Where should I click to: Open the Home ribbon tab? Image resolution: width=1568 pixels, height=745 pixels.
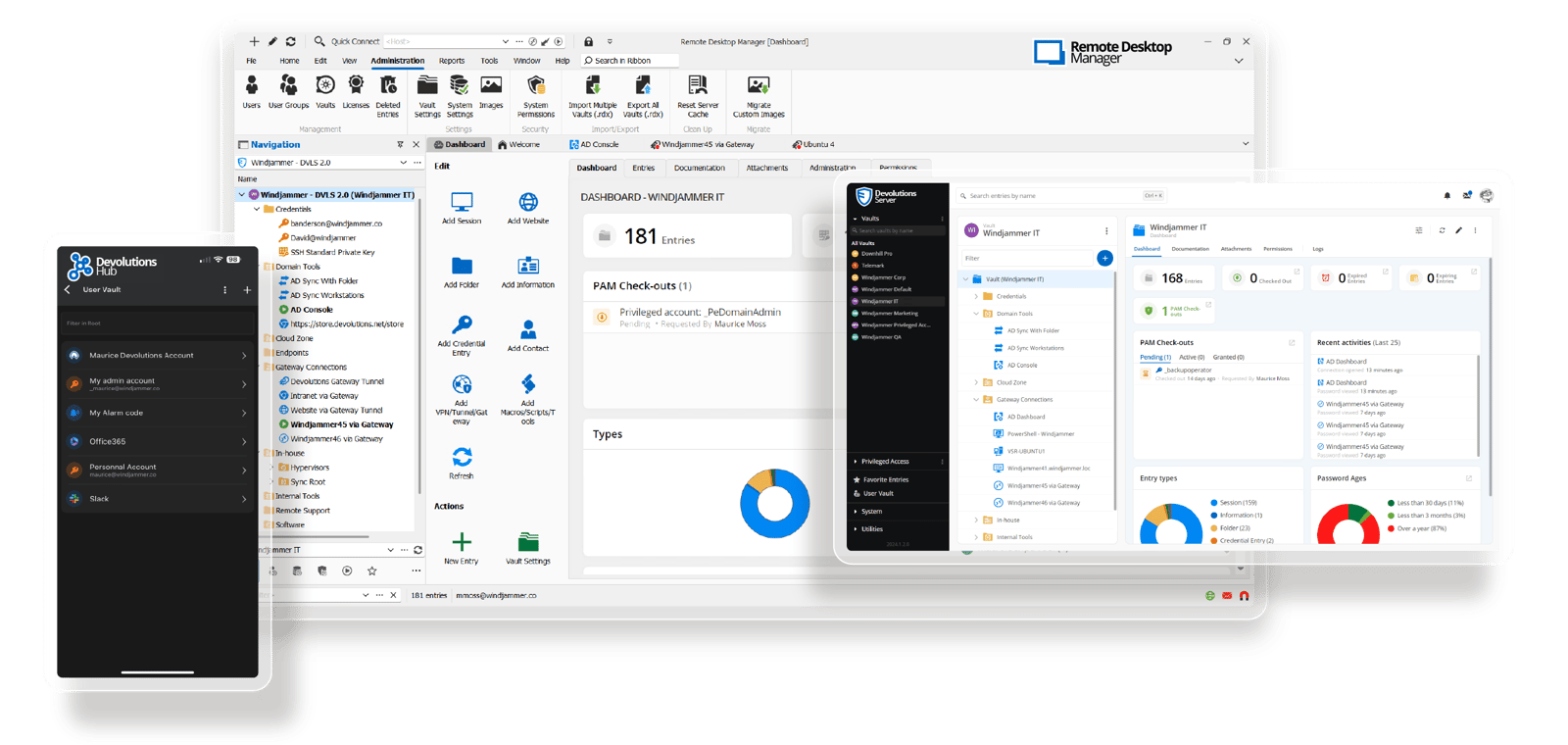tap(289, 61)
